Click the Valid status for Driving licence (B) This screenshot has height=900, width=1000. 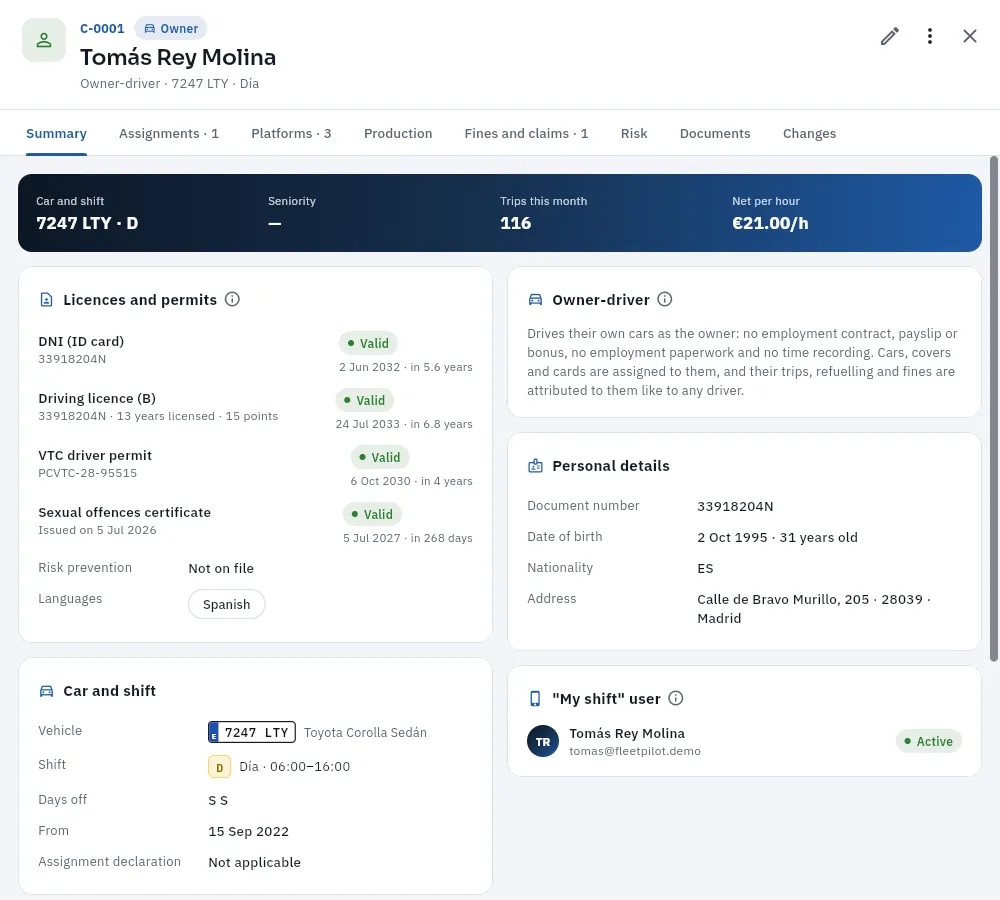(x=365, y=400)
